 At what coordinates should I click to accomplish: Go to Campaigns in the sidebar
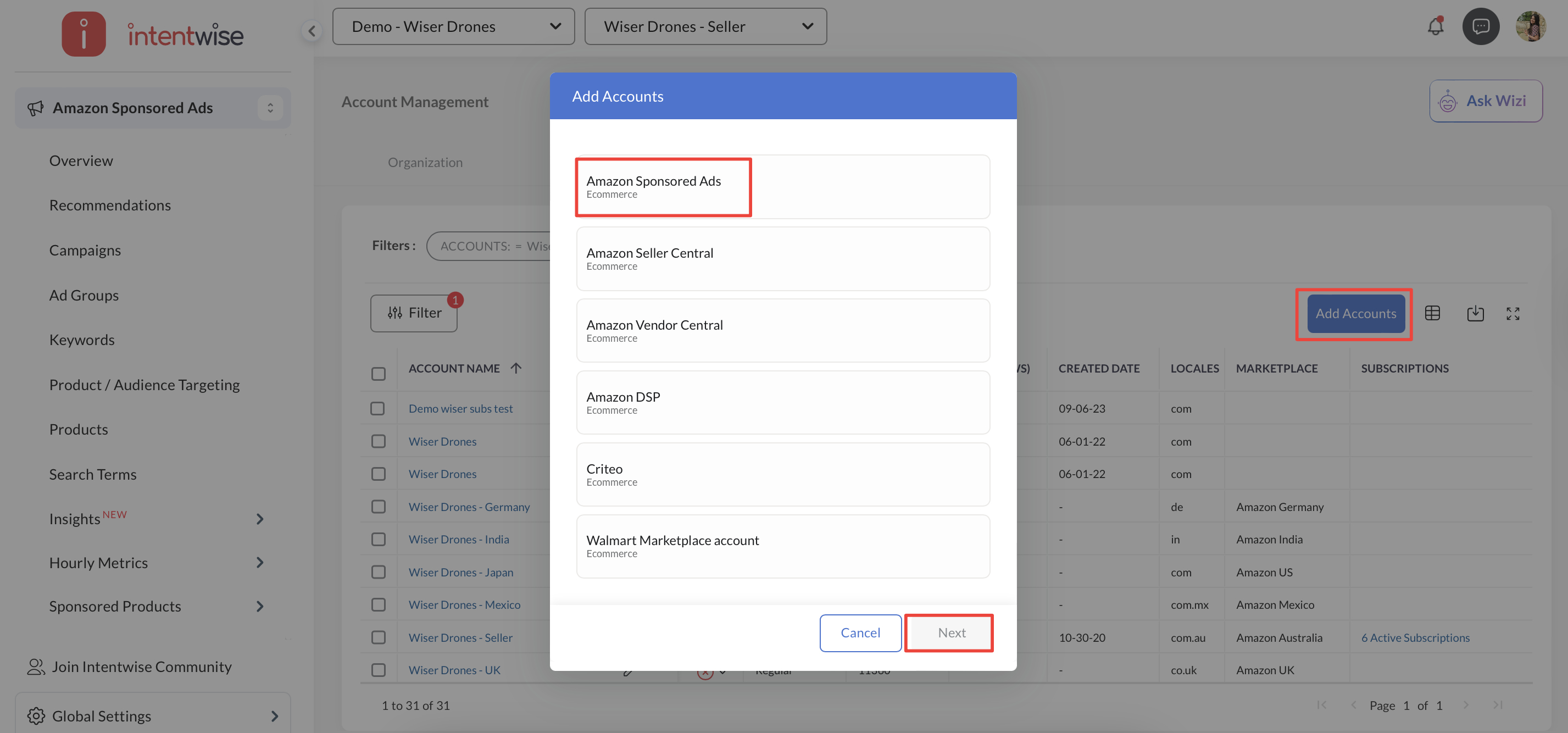85,250
